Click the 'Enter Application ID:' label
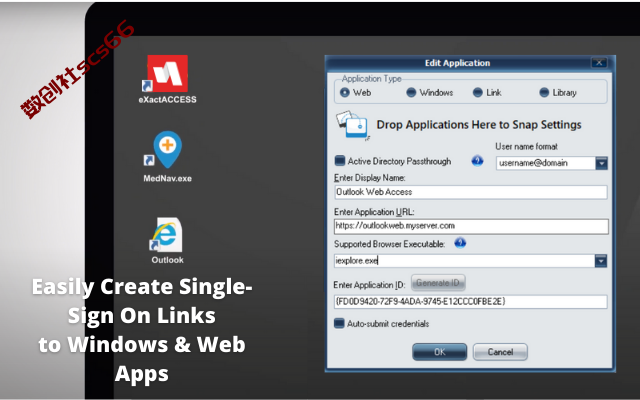 (369, 285)
